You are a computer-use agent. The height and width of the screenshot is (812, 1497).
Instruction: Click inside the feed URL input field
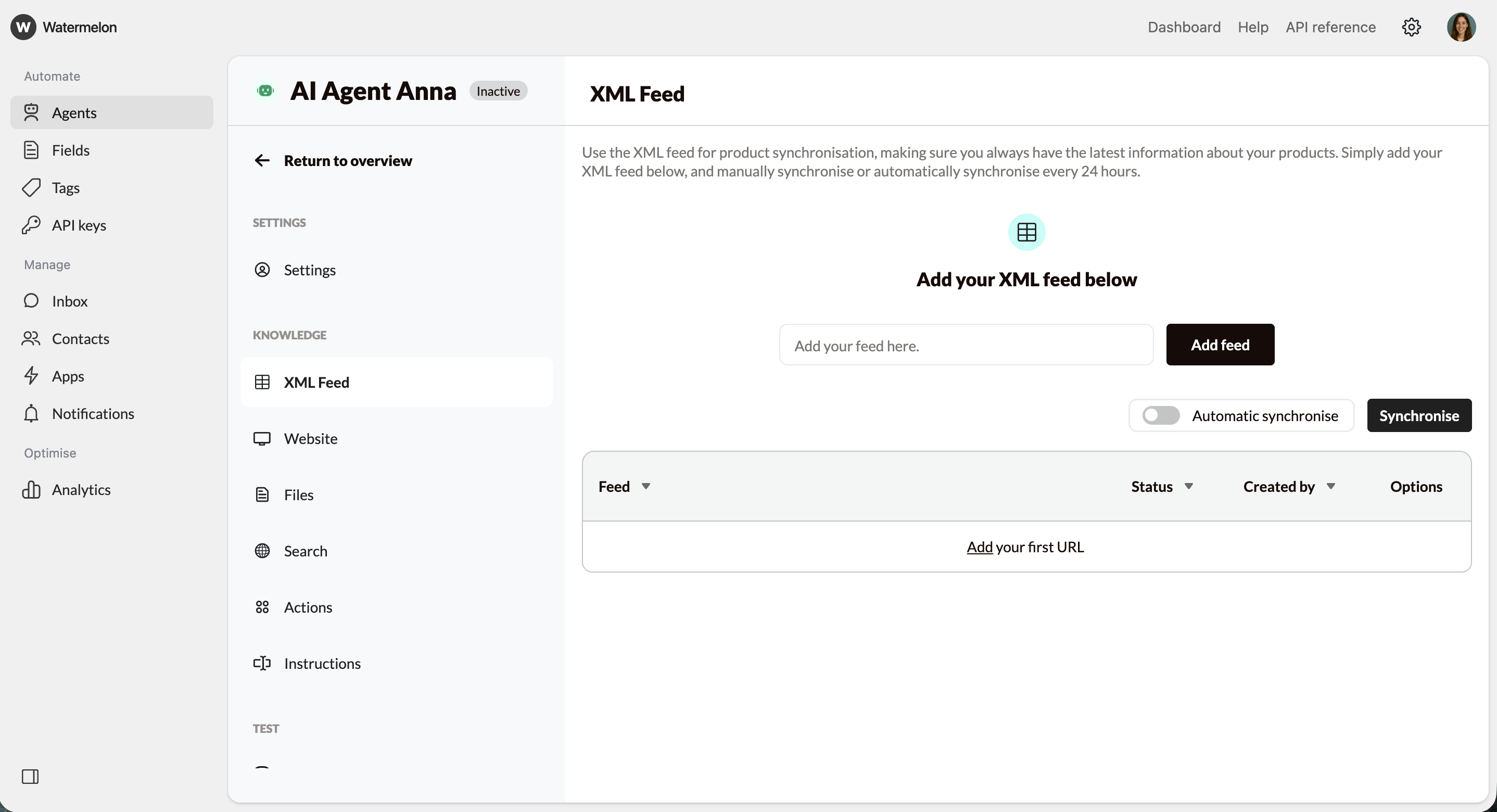965,344
